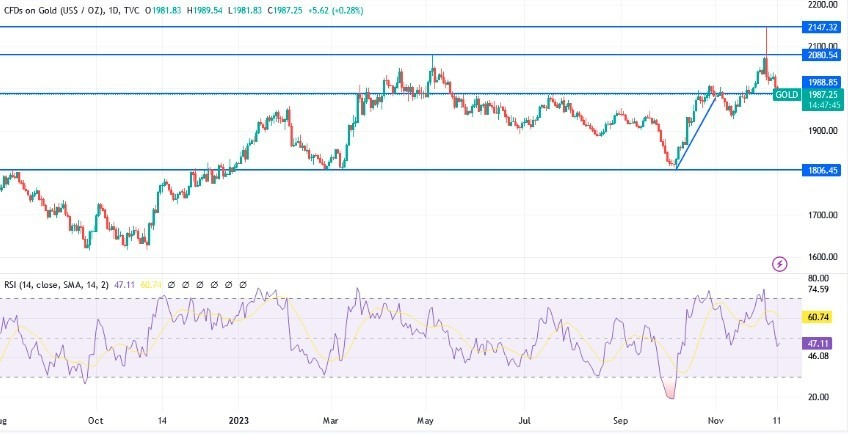Click the red-shaded RSI oversold dip
Screen dimensions: 848x434
(x=670, y=389)
